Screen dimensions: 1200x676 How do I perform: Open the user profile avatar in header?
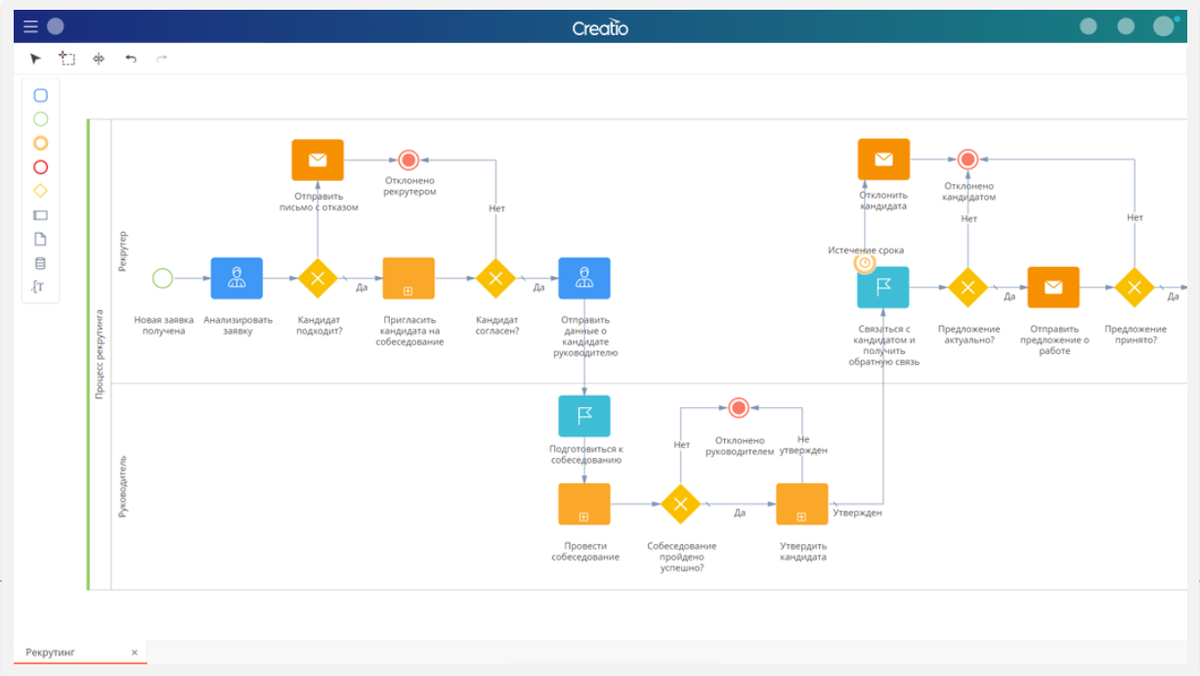tap(1163, 26)
